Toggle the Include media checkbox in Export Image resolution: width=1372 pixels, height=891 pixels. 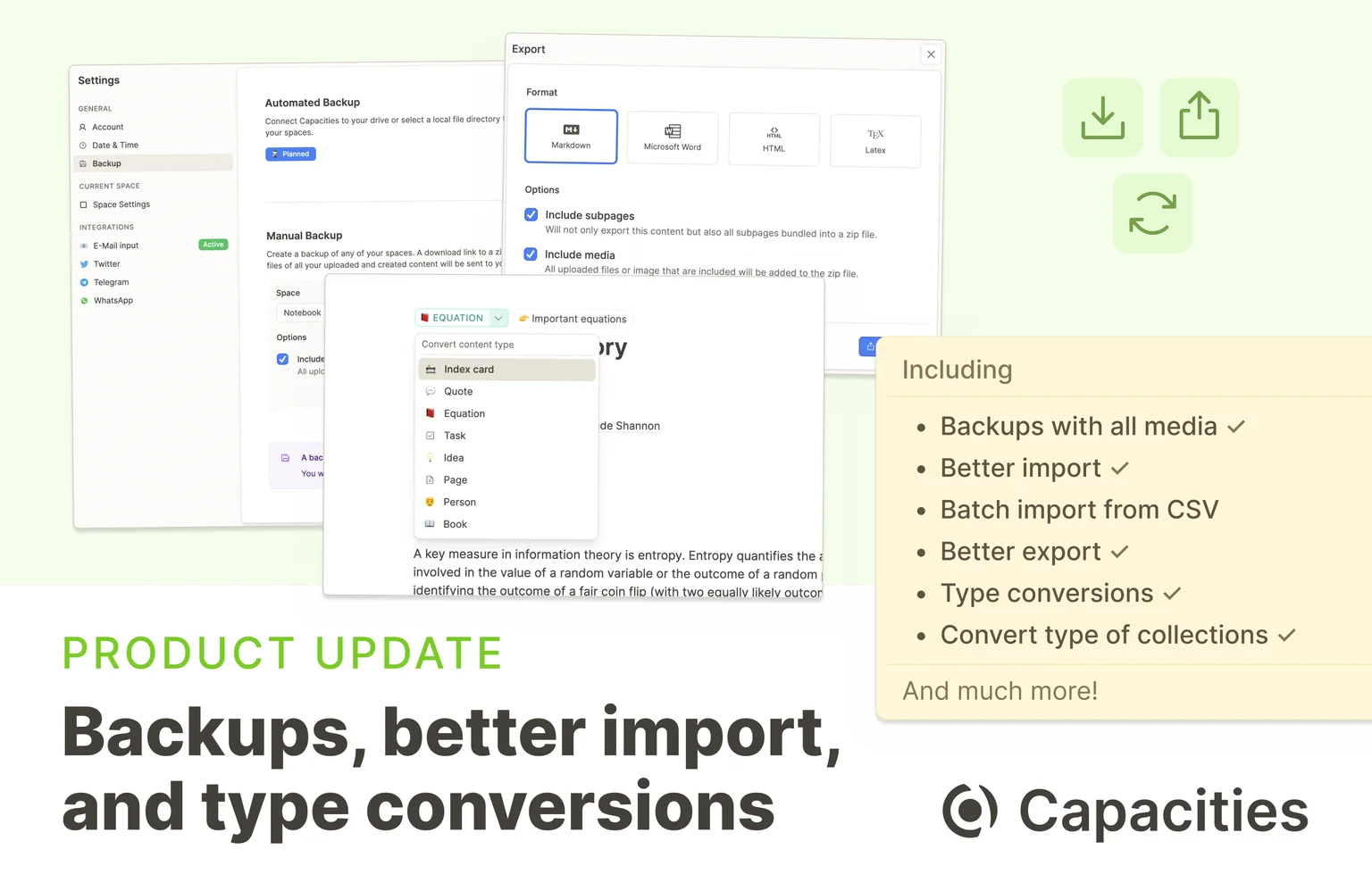[x=531, y=254]
